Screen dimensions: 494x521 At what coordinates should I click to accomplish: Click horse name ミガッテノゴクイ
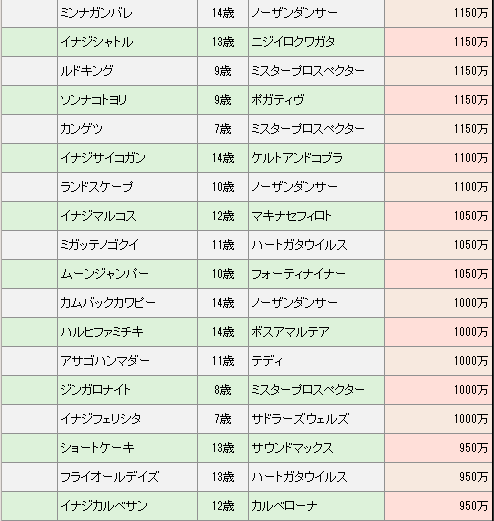pos(100,245)
